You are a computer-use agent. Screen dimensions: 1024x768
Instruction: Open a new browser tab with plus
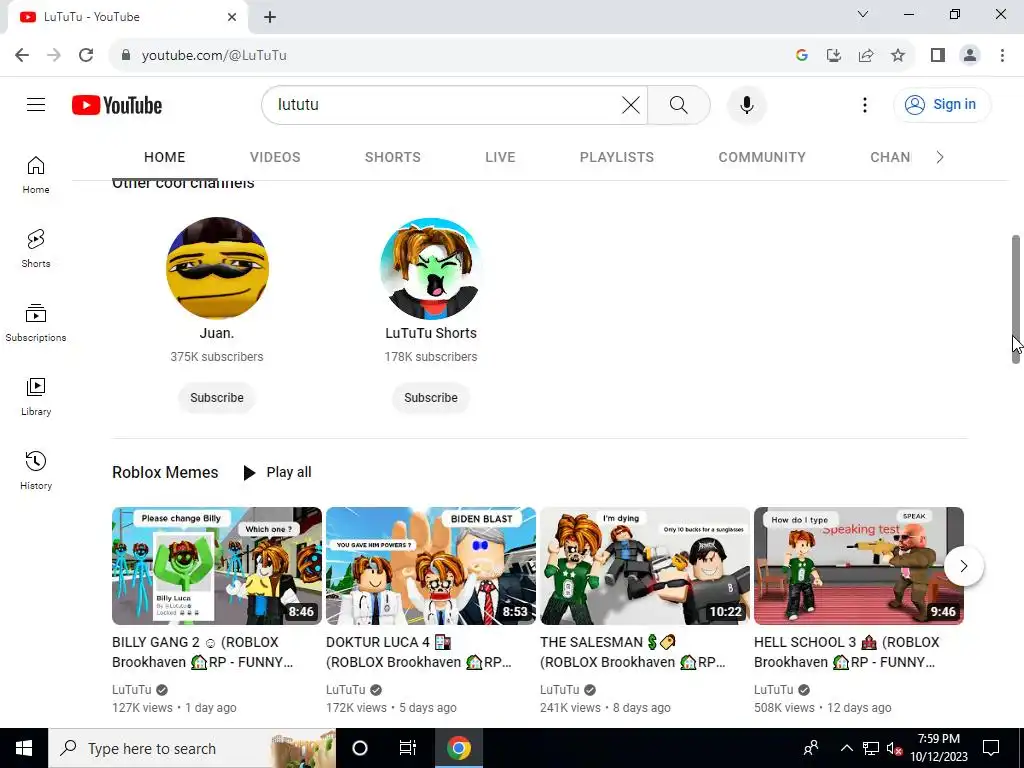pyautogui.click(x=270, y=17)
